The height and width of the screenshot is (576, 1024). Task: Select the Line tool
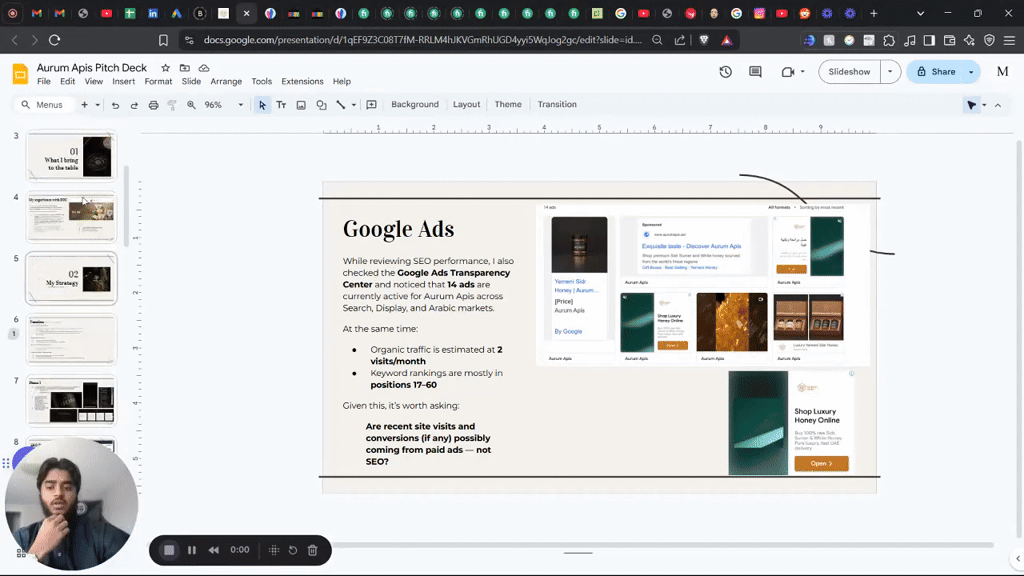(341, 104)
